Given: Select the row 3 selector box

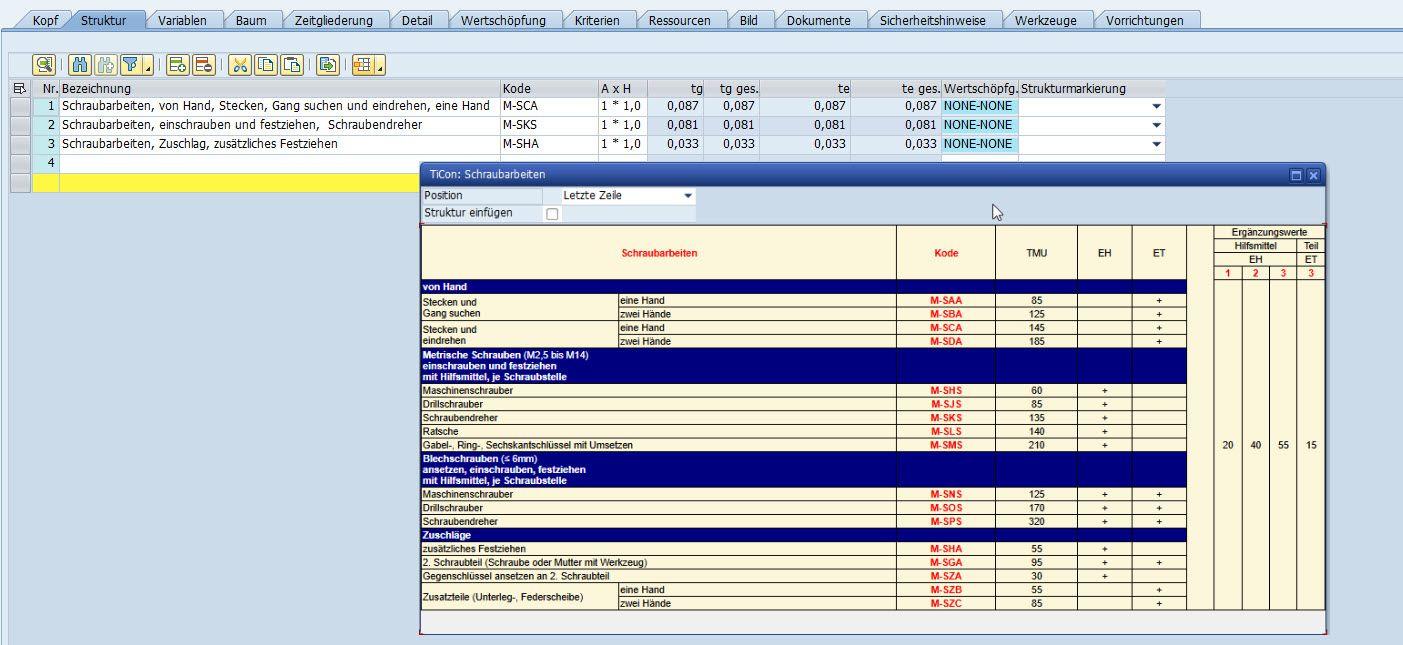Looking at the screenshot, I should pos(20,144).
